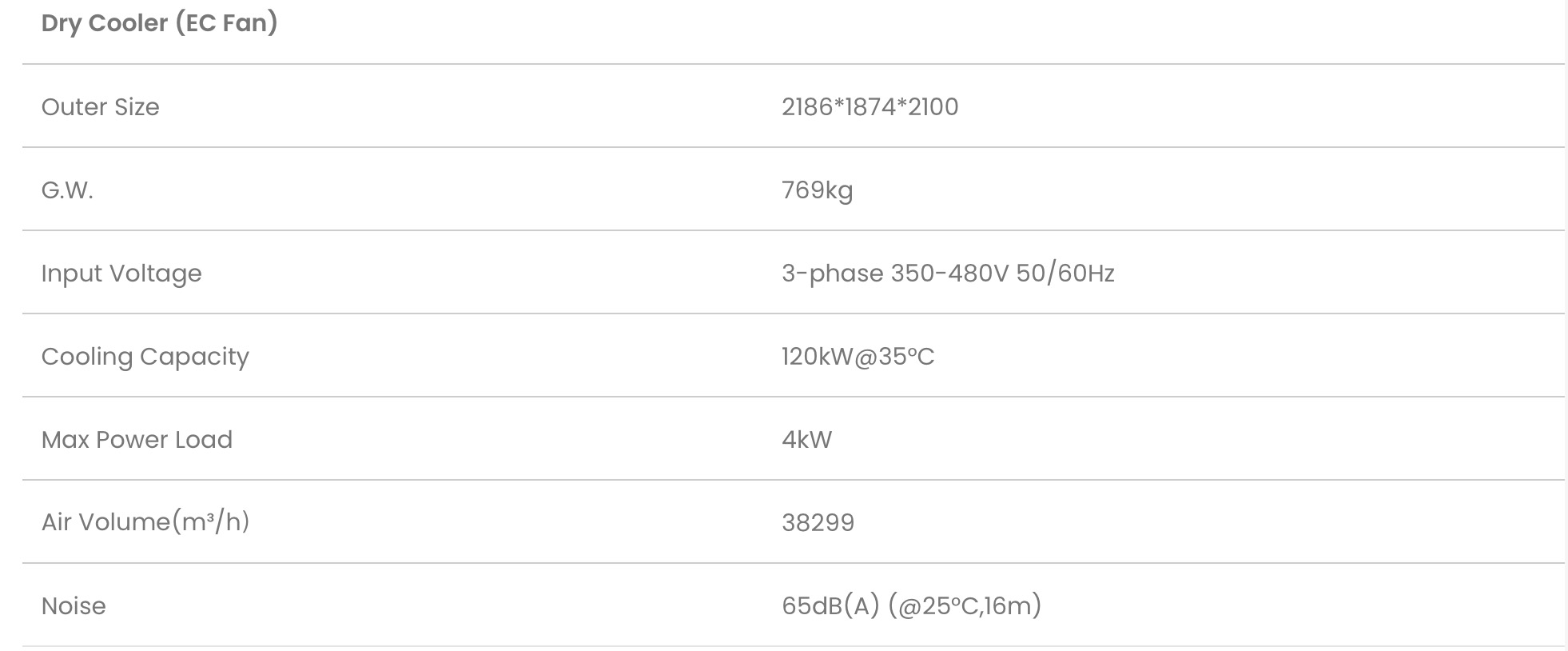
Task: Click the 769kg weight value
Action: [x=817, y=190]
